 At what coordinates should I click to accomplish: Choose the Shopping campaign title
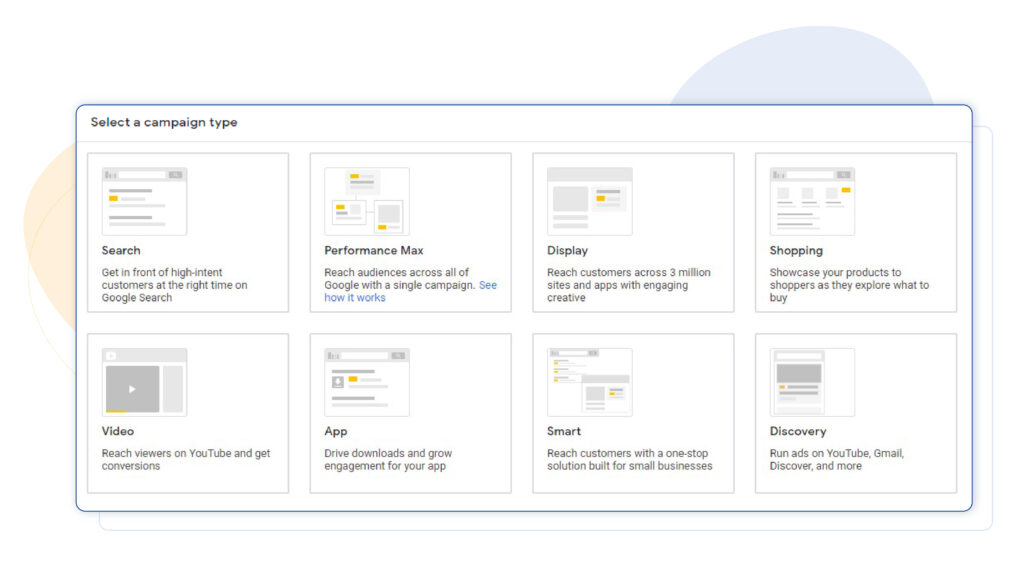point(796,251)
